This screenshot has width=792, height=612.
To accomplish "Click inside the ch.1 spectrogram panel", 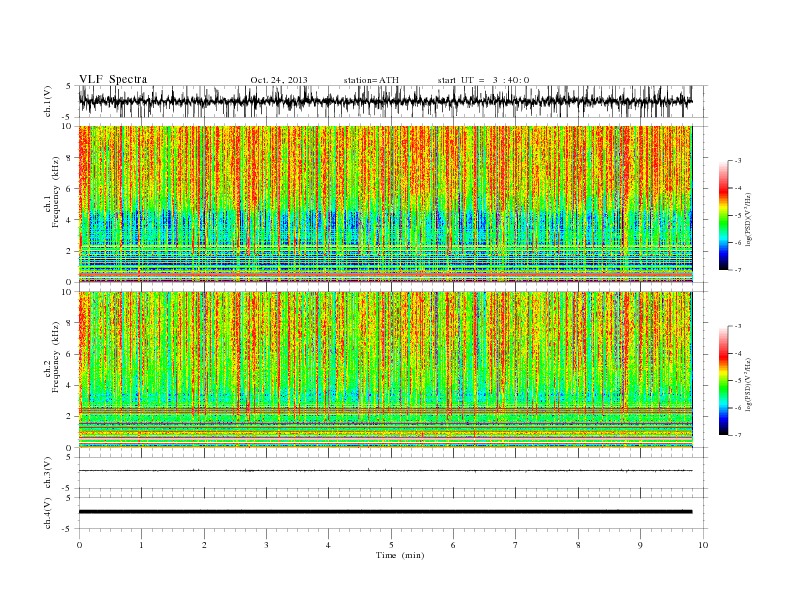I will 385,204.
